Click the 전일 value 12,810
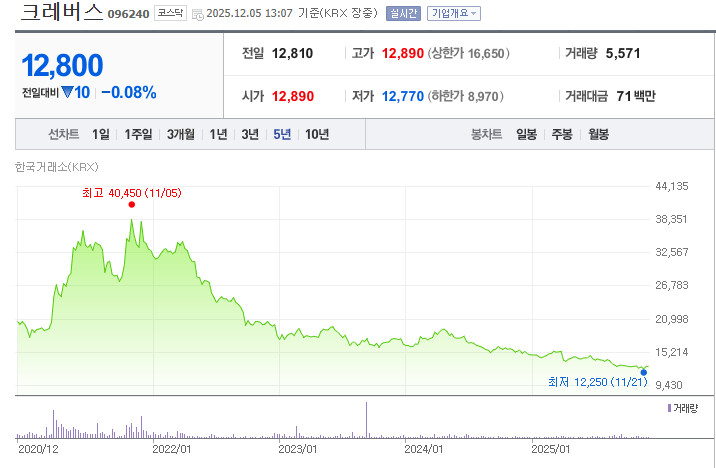 pyautogui.click(x=292, y=53)
